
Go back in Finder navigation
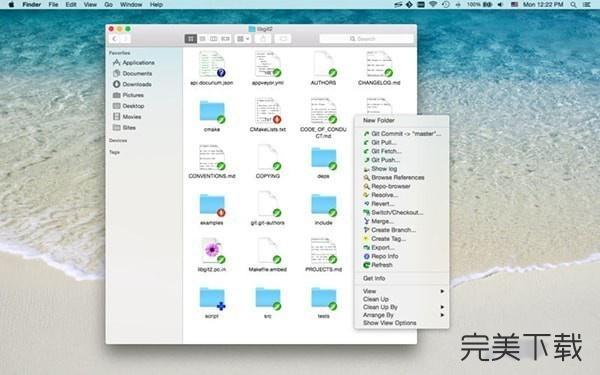(x=115, y=39)
